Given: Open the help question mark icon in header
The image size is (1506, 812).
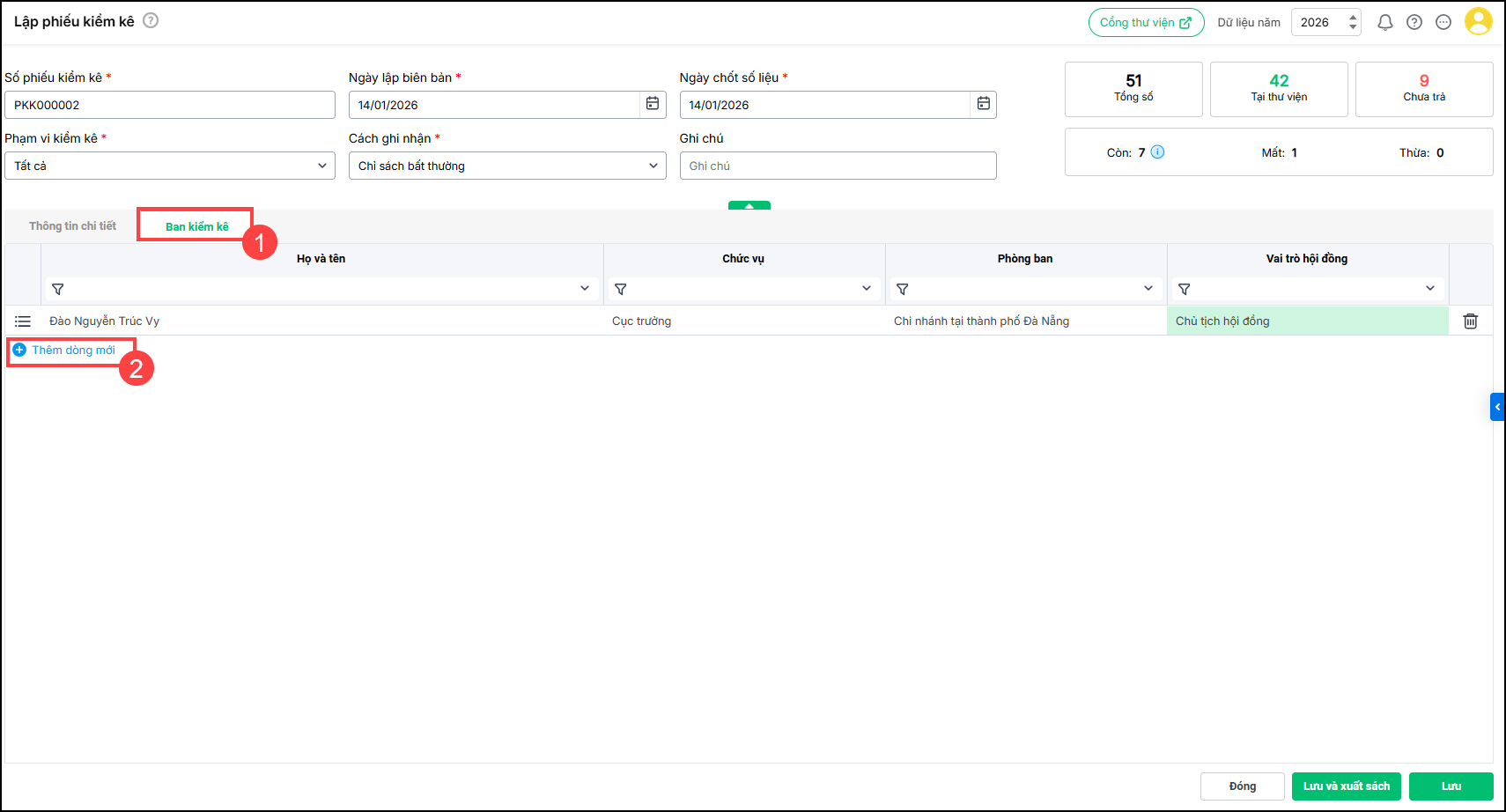Looking at the screenshot, I should (x=1414, y=23).
